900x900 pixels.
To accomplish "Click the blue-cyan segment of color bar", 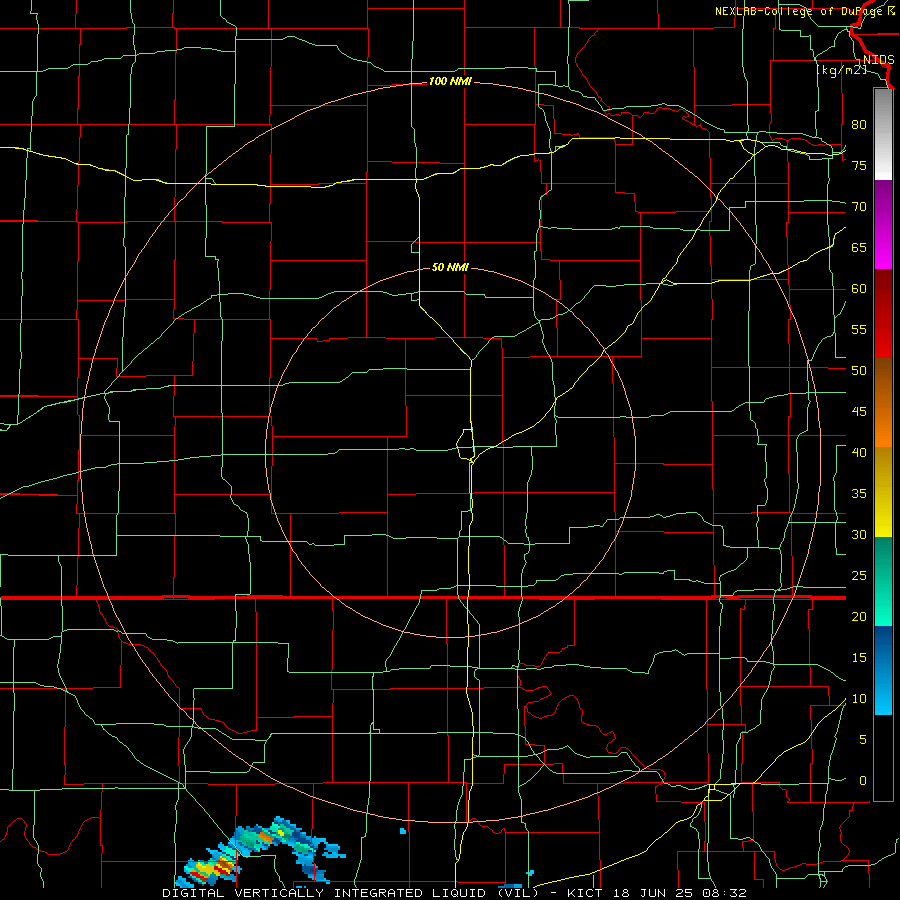I will [x=883, y=670].
